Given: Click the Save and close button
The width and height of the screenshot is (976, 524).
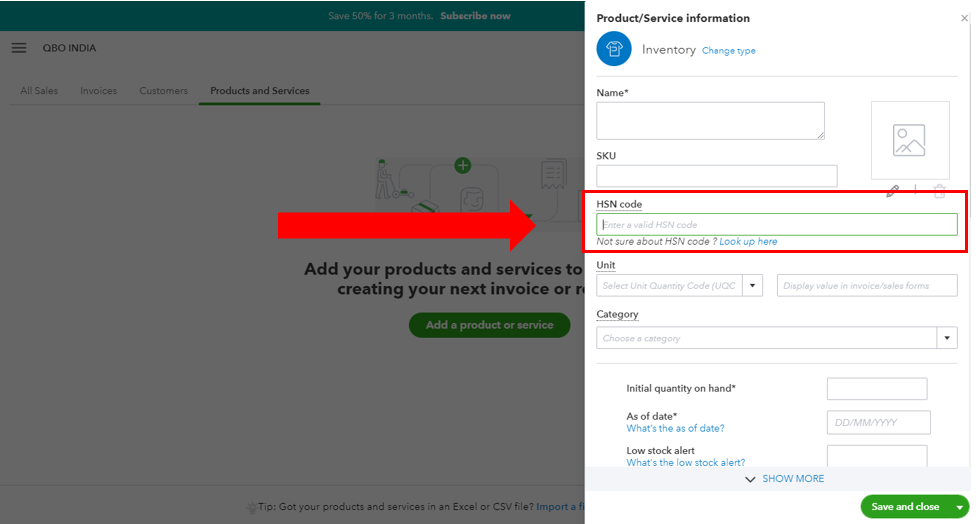Looking at the screenshot, I should point(905,507).
